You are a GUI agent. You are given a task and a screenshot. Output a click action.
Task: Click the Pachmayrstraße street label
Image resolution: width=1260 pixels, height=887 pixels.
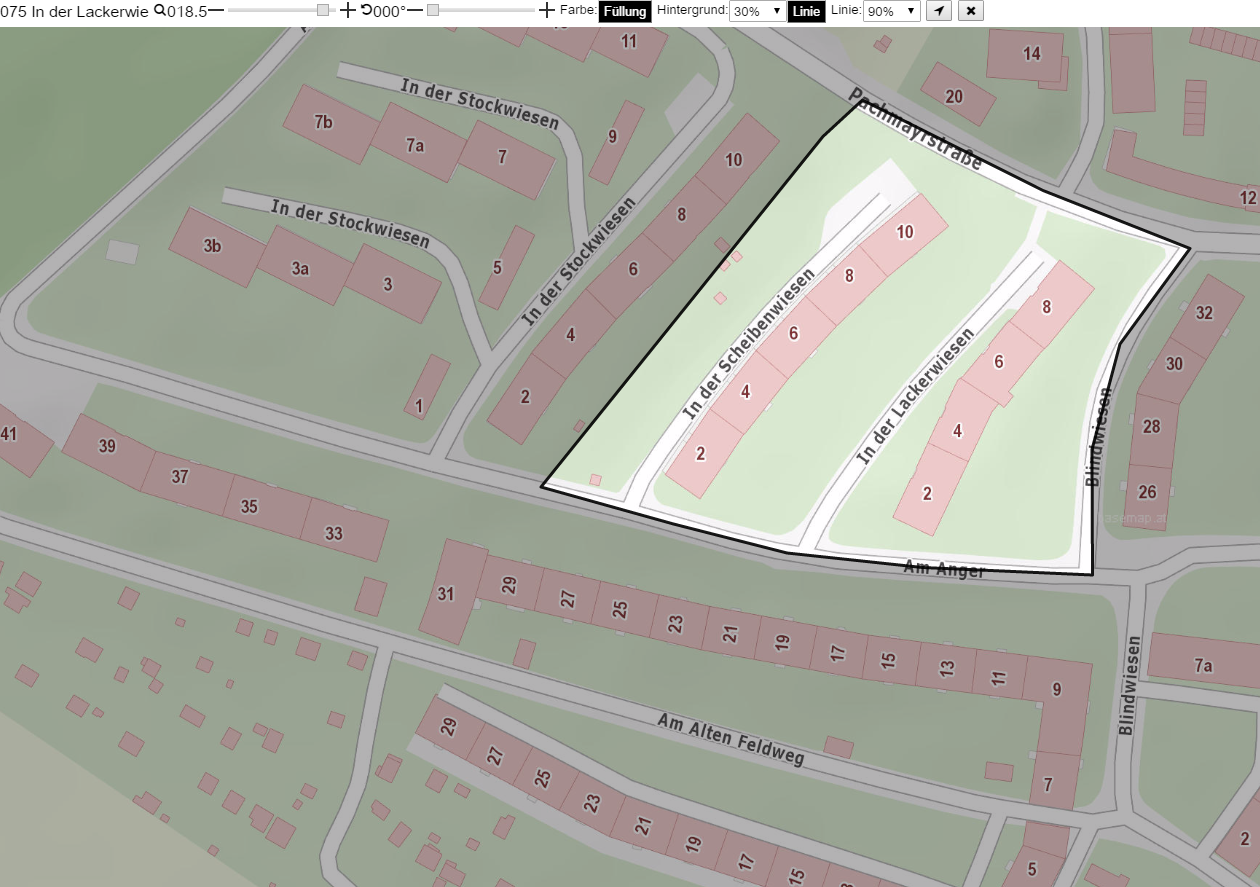[x=915, y=128]
